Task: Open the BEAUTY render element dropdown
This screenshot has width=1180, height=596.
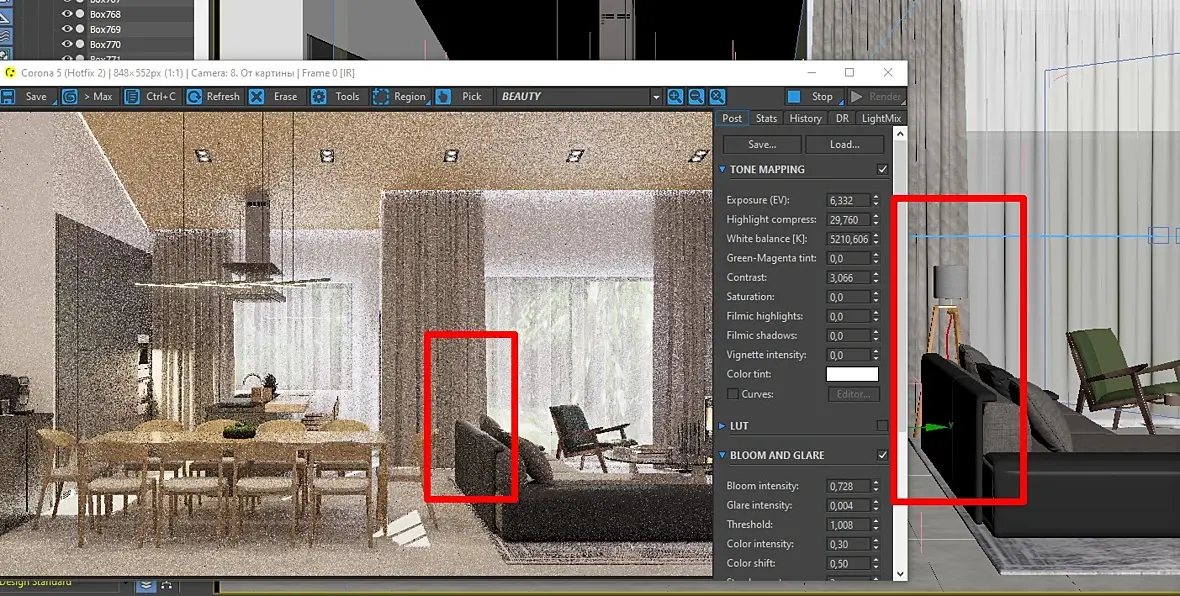Action: (655, 96)
